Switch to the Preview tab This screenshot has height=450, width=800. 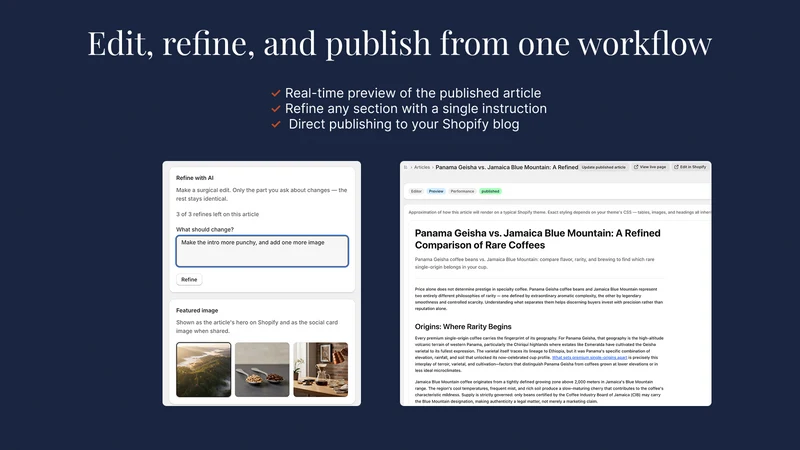click(436, 191)
